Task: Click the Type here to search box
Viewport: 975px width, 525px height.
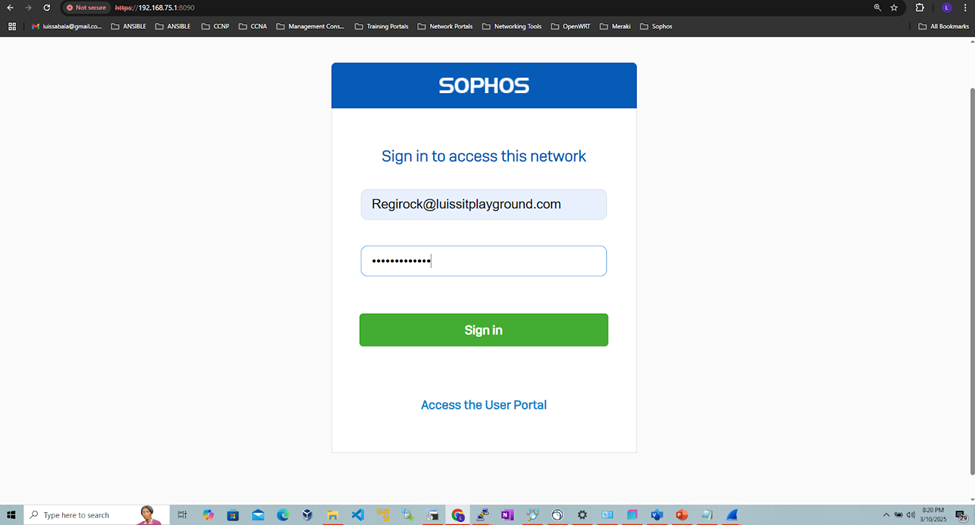Action: click(96, 514)
